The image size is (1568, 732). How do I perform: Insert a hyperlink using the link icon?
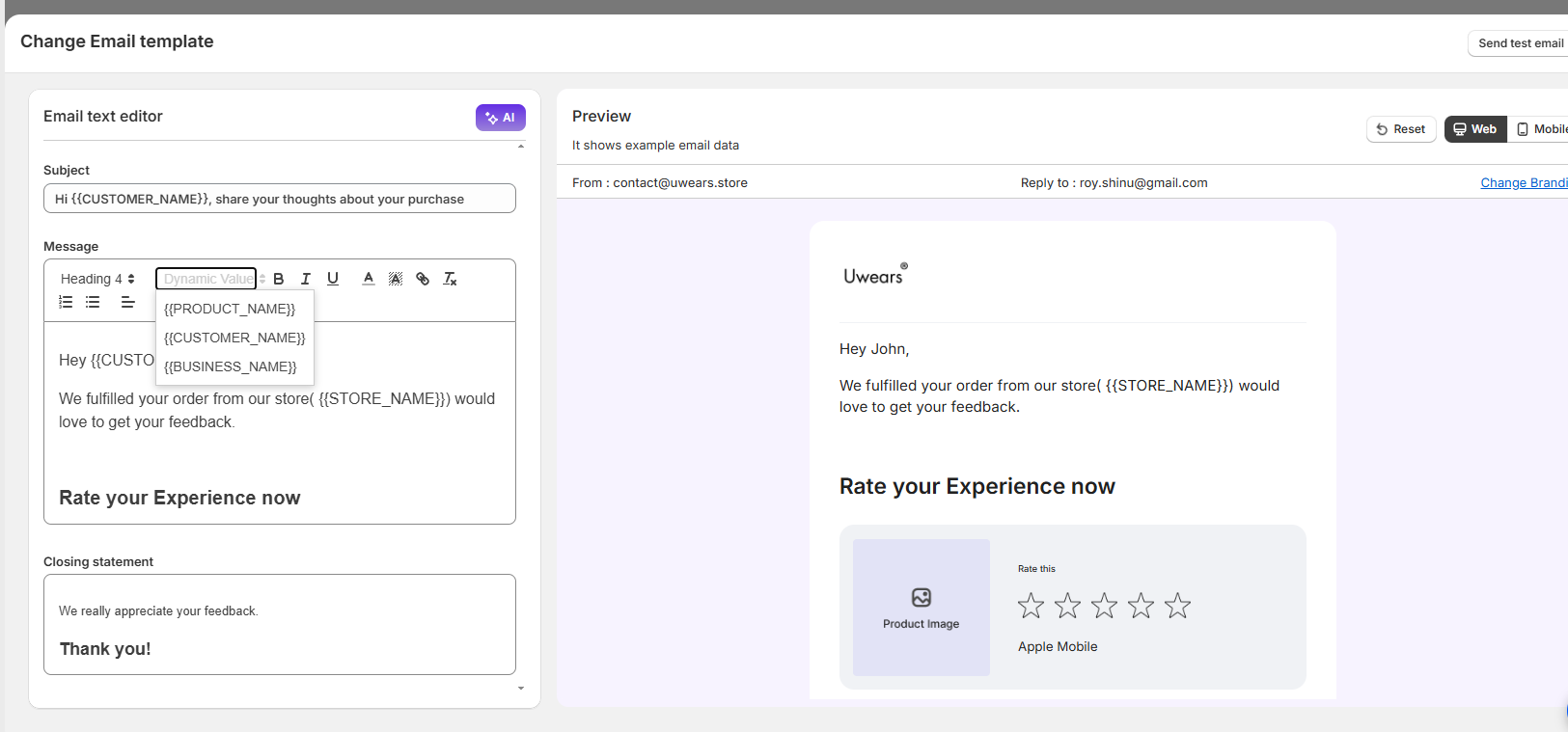[x=423, y=279]
